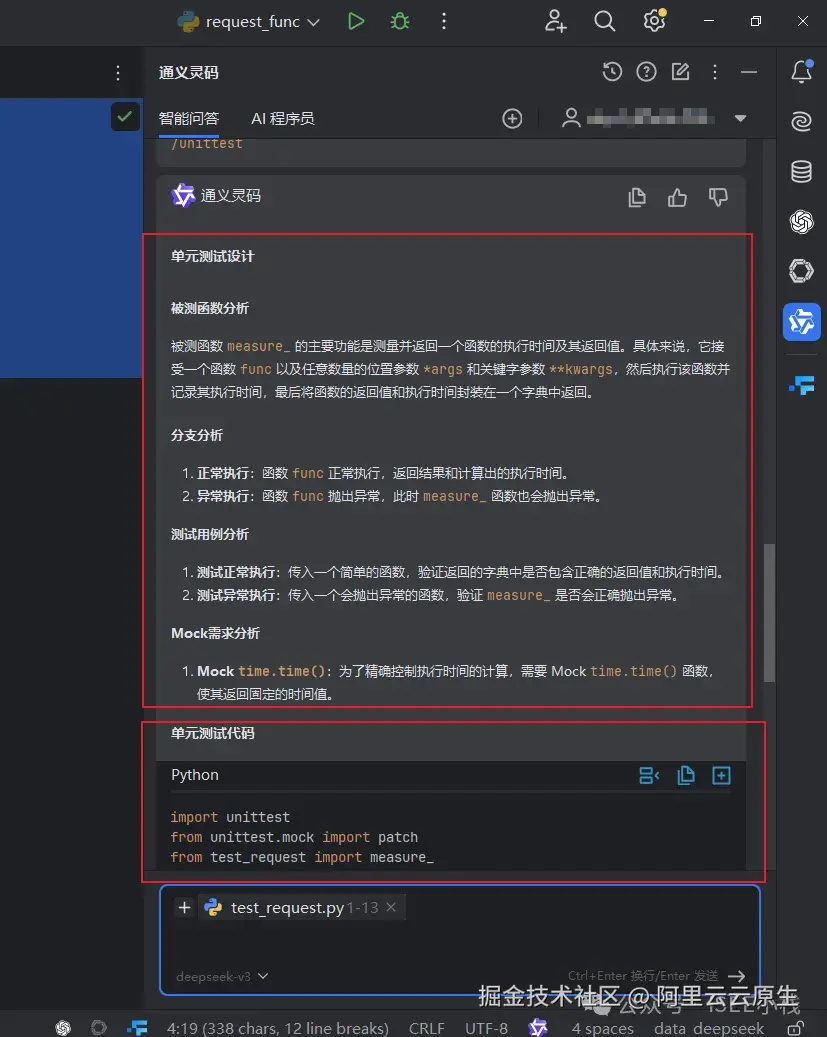Screen dimensions: 827x1037
Task: Select the 智能问答 tab
Action: (x=189, y=117)
